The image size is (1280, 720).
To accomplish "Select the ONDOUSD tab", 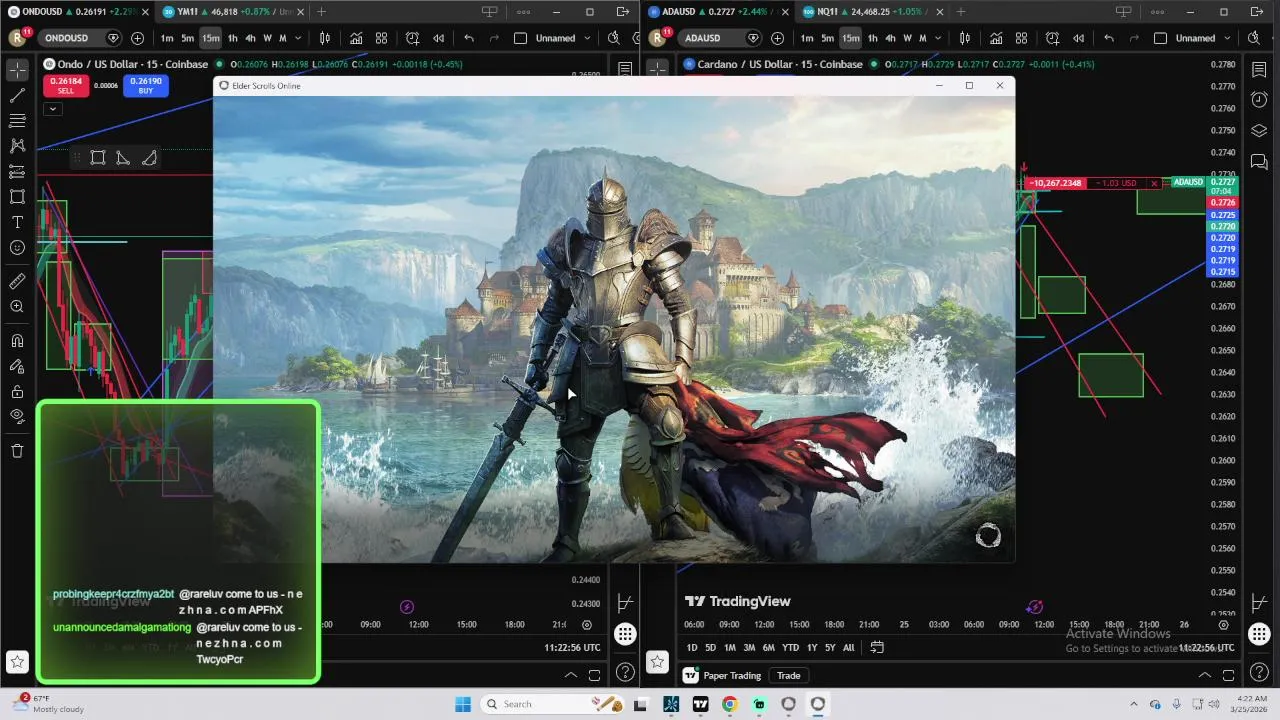I will [77, 12].
